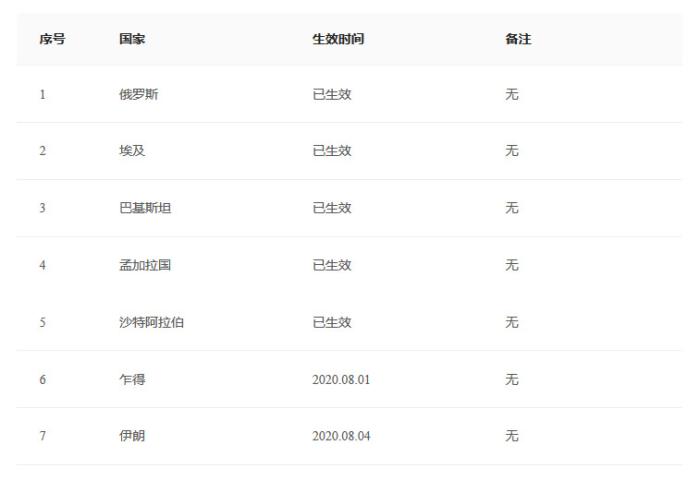Select the 伊朗 country cell
Screen dimensions: 700x481
pyautogui.click(x=132, y=436)
